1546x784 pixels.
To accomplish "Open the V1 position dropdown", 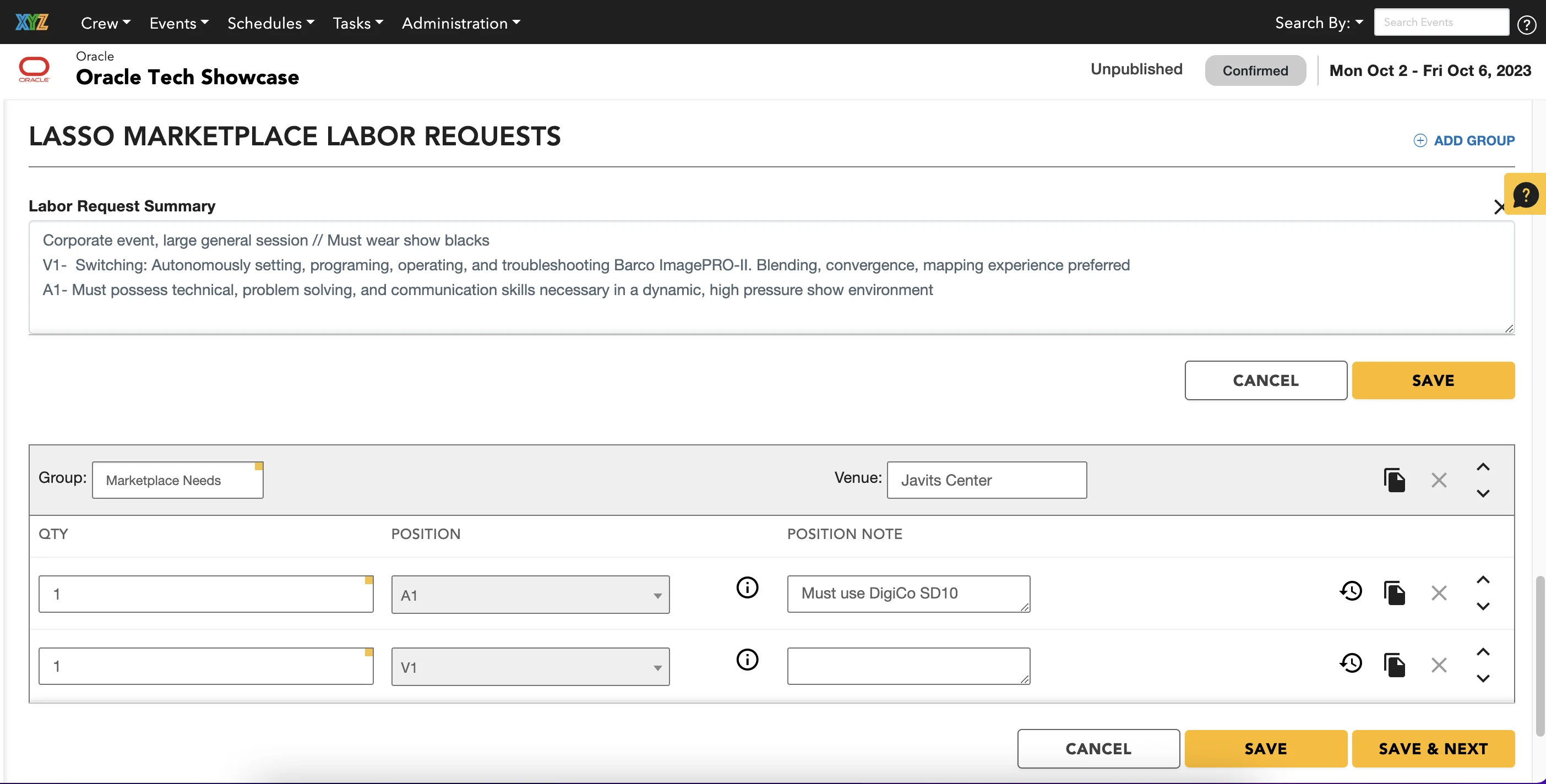I will point(530,667).
